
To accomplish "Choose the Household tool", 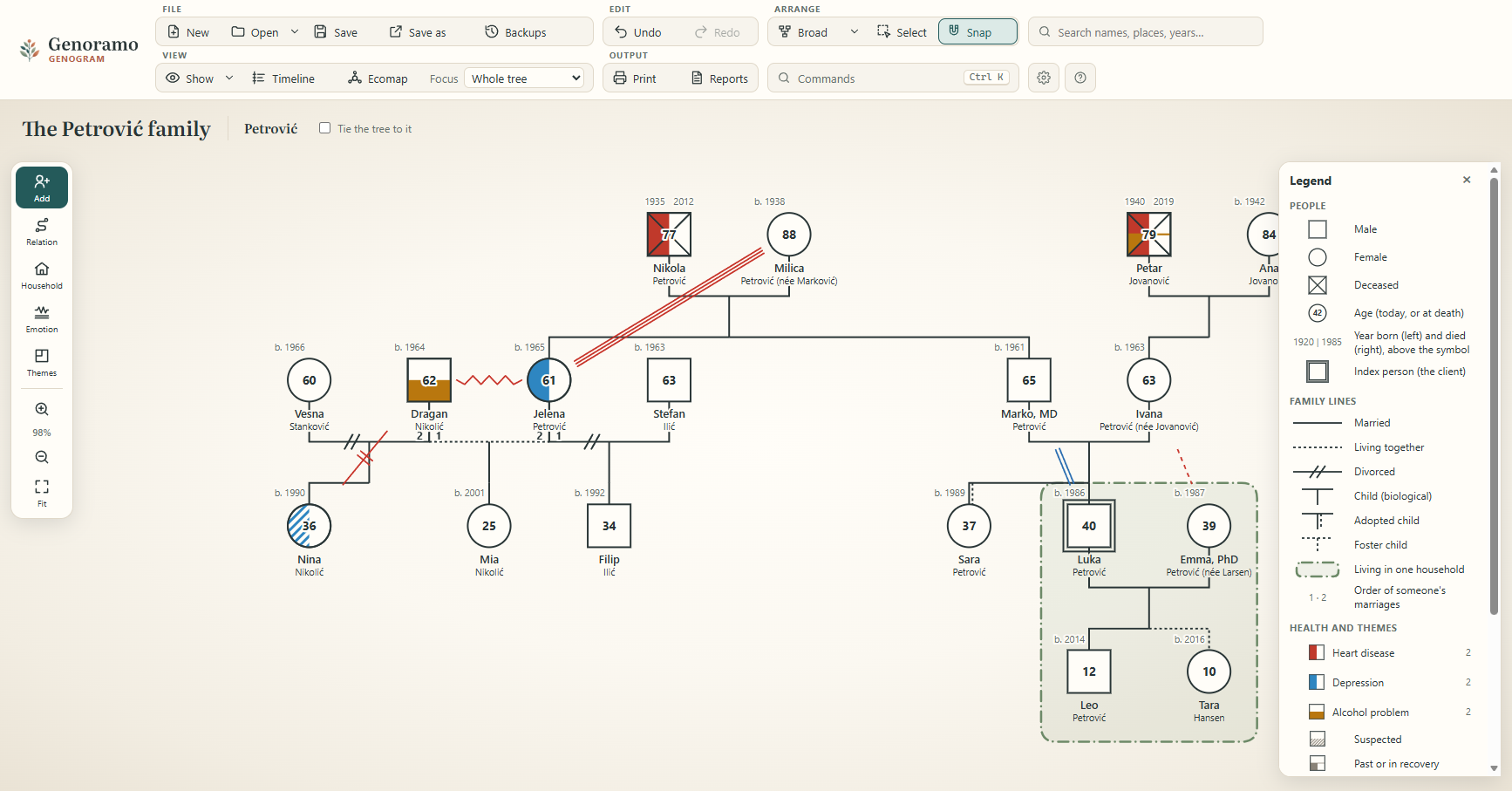I will 42,276.
